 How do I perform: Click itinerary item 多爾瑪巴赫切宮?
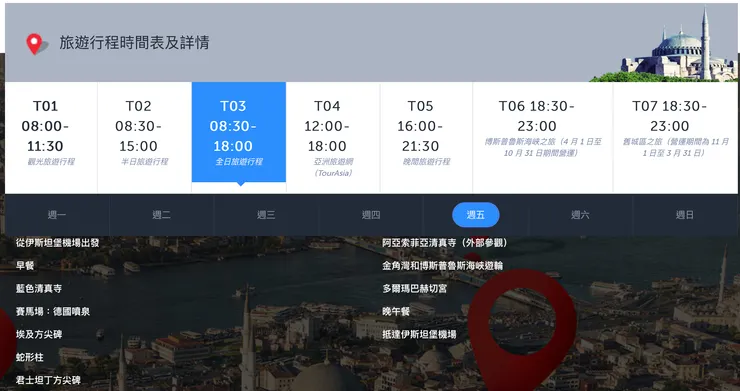tap(414, 289)
